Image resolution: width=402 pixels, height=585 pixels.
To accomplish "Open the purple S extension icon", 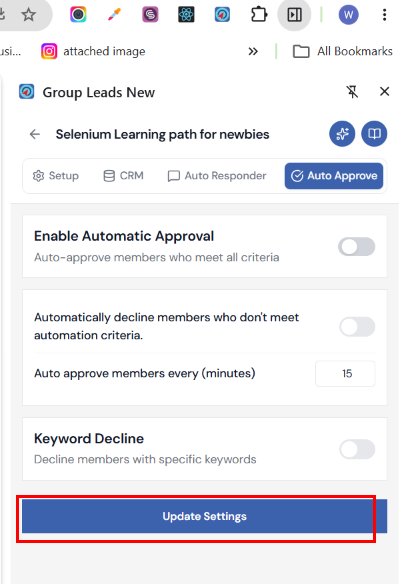I will click(x=150, y=15).
